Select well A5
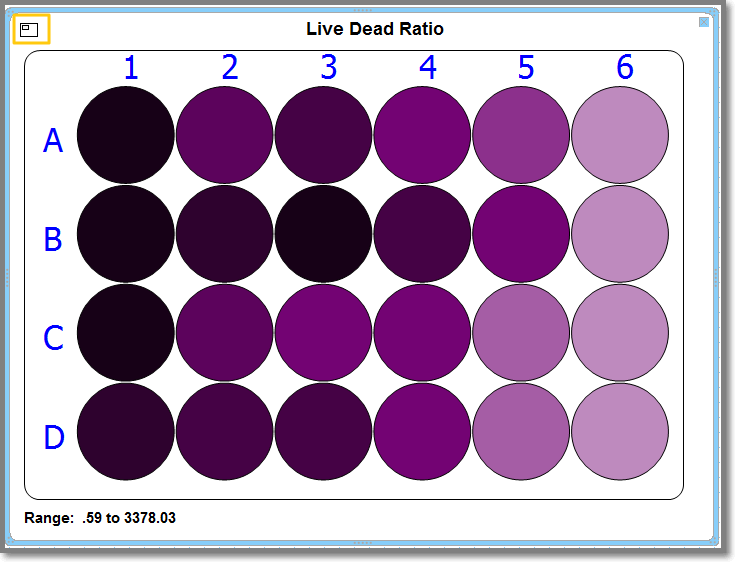The height and width of the screenshot is (562, 735). click(x=521, y=135)
